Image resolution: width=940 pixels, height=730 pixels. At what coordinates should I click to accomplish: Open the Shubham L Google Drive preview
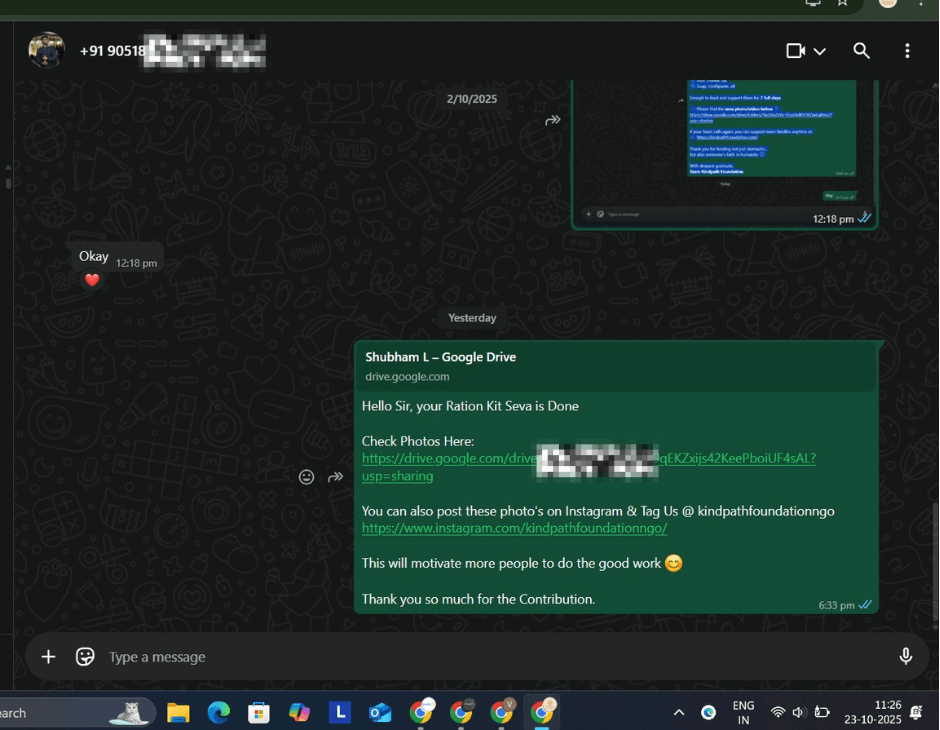point(616,366)
